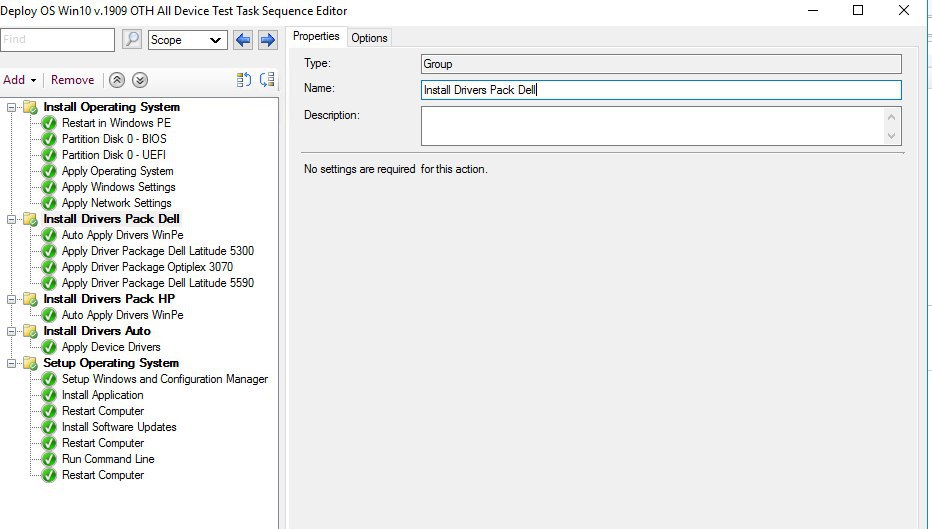The height and width of the screenshot is (529, 932).
Task: Collapse the Install Operating System group
Action: pos(11,108)
